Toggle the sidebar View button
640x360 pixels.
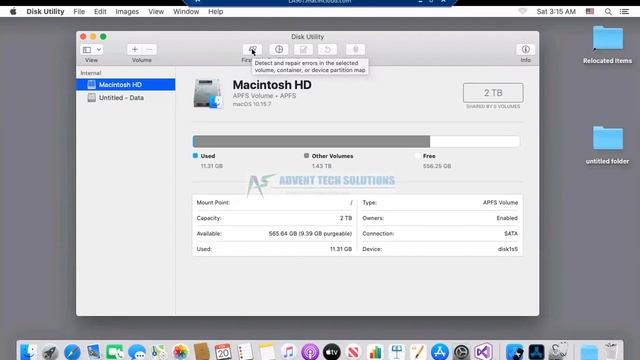click(87, 50)
